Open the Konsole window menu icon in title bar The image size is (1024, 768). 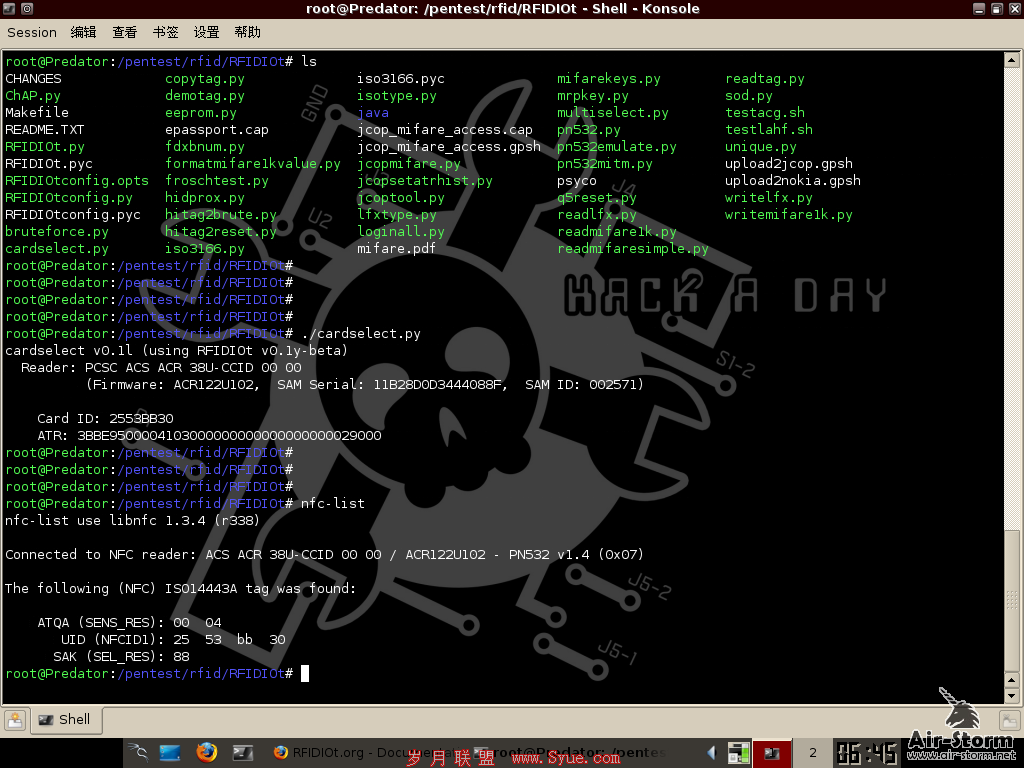point(9,8)
